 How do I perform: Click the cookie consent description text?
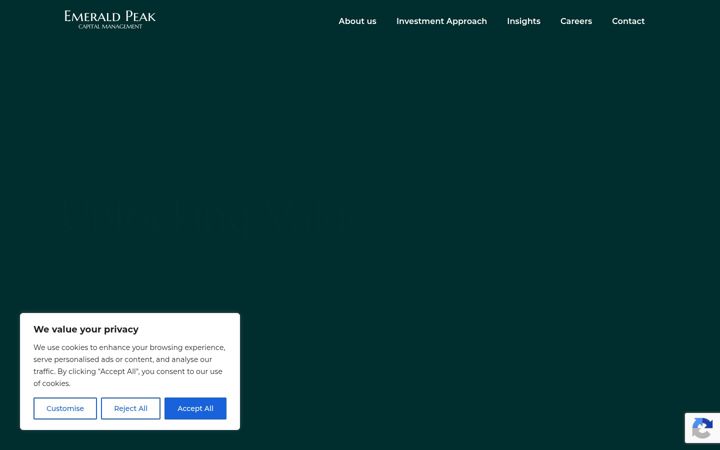(129, 366)
